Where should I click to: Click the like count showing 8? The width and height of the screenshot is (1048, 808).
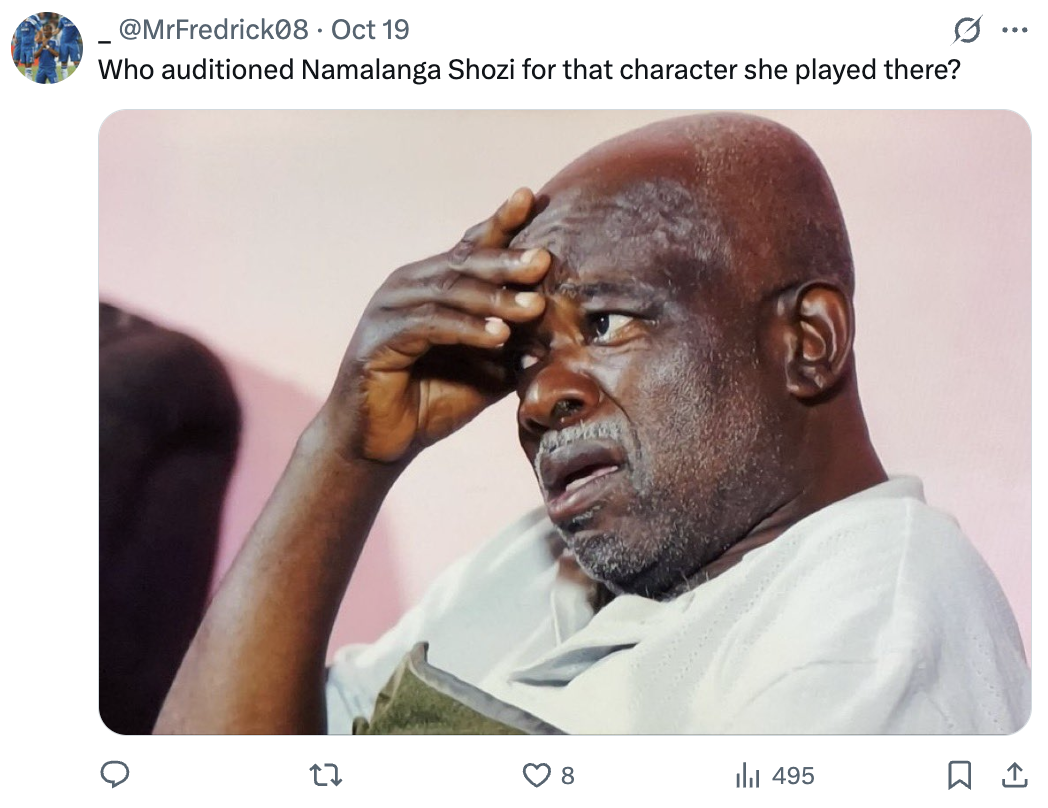coord(567,775)
